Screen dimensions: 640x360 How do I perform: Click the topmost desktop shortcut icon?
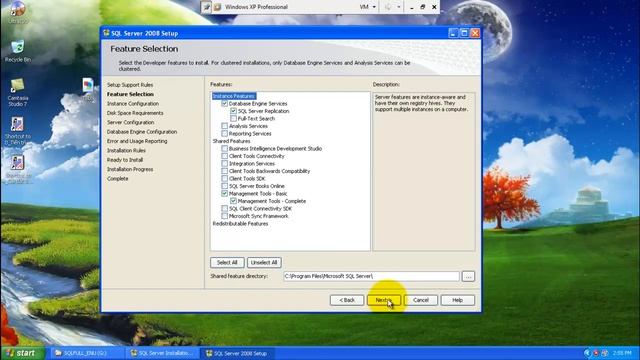tap(18, 11)
